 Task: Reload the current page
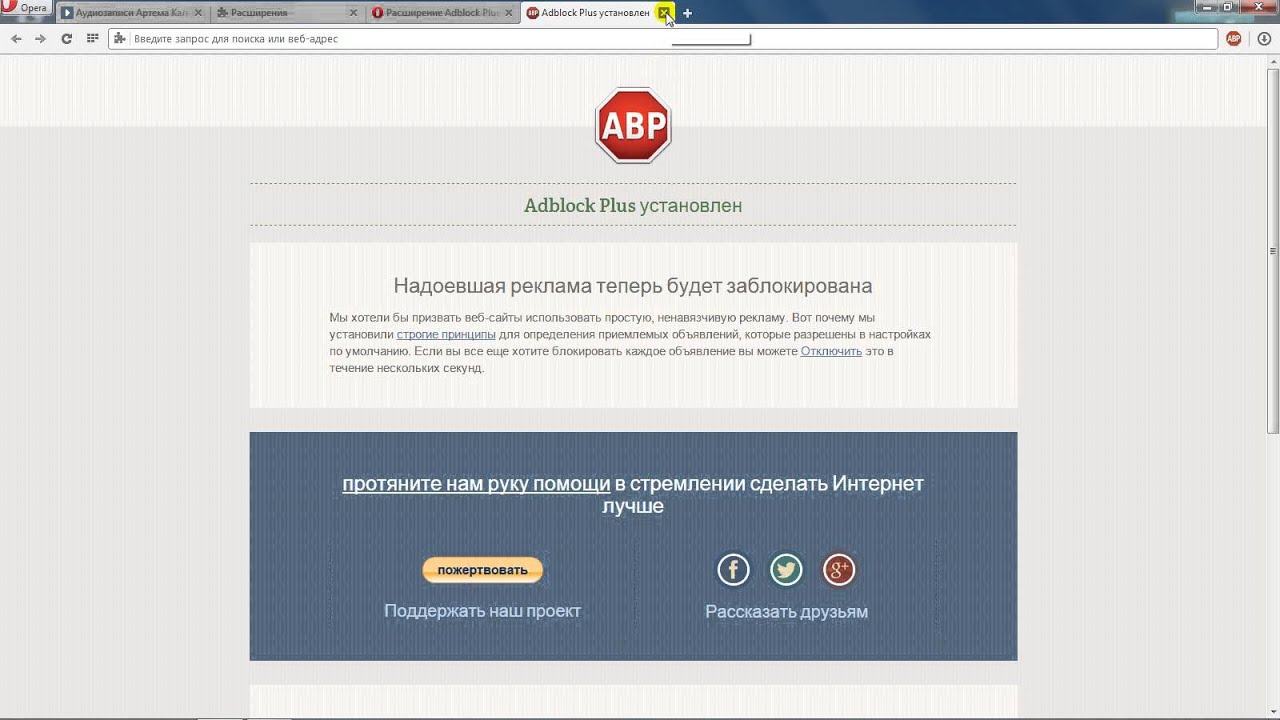coord(66,39)
